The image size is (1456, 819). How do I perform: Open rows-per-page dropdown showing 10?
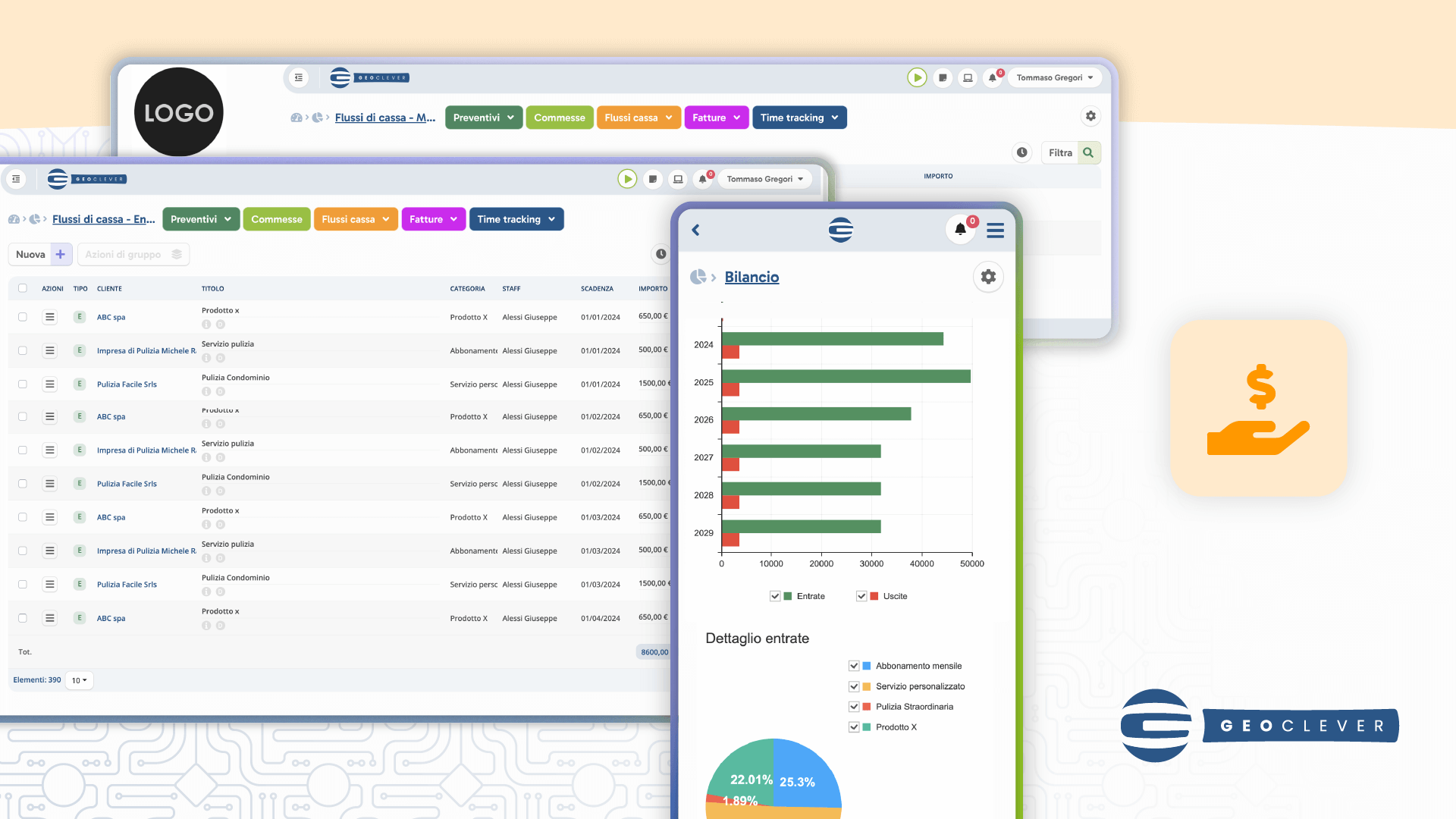79,680
